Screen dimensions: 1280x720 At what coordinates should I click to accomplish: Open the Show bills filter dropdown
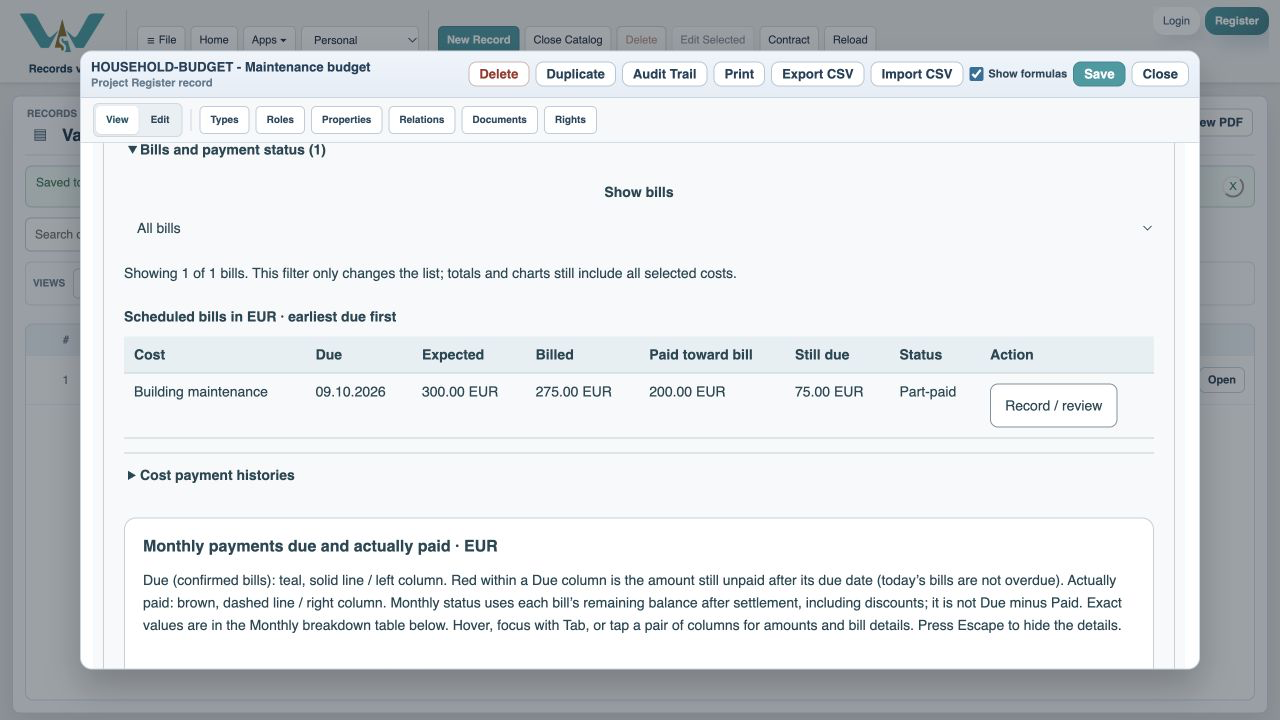click(639, 228)
